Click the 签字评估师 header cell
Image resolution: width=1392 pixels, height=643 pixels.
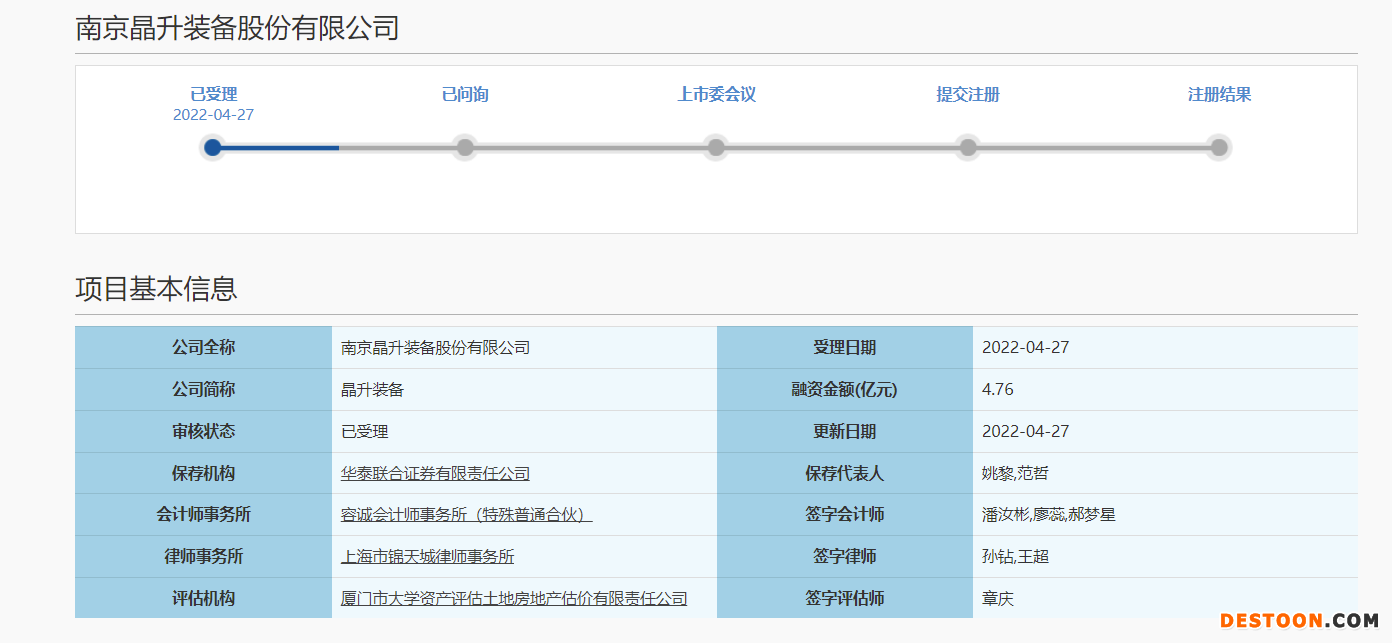pyautogui.click(x=845, y=599)
